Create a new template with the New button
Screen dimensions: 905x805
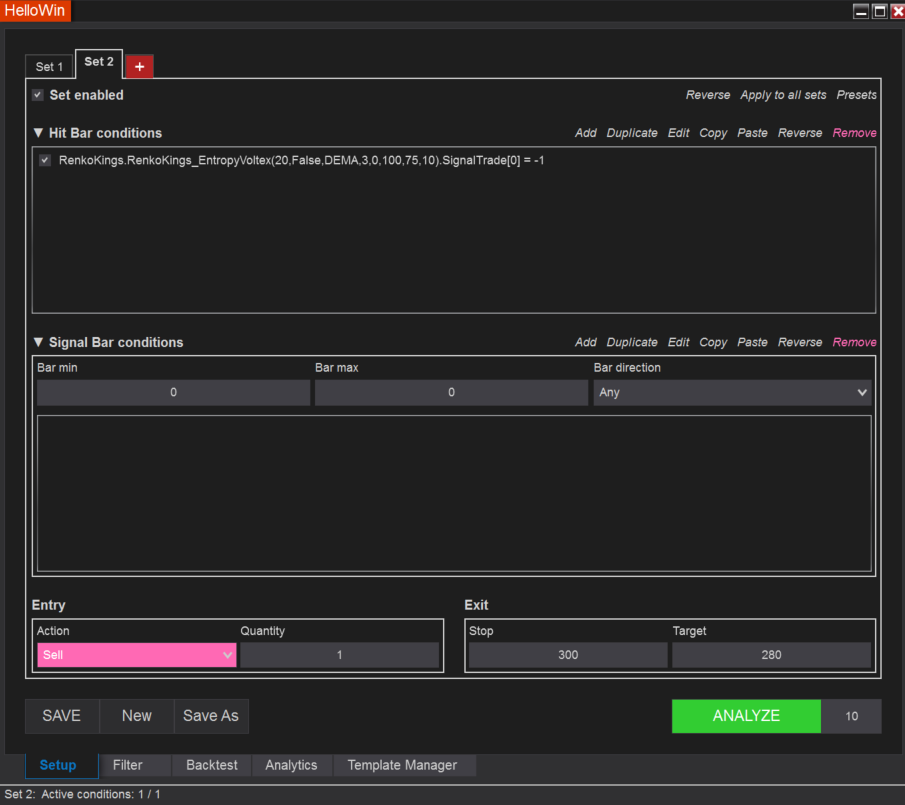(137, 716)
